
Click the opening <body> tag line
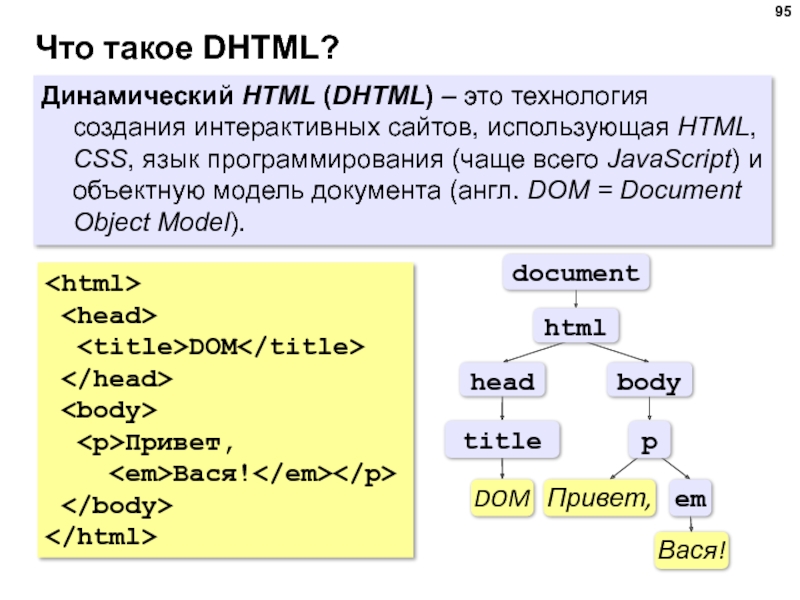(x=109, y=411)
